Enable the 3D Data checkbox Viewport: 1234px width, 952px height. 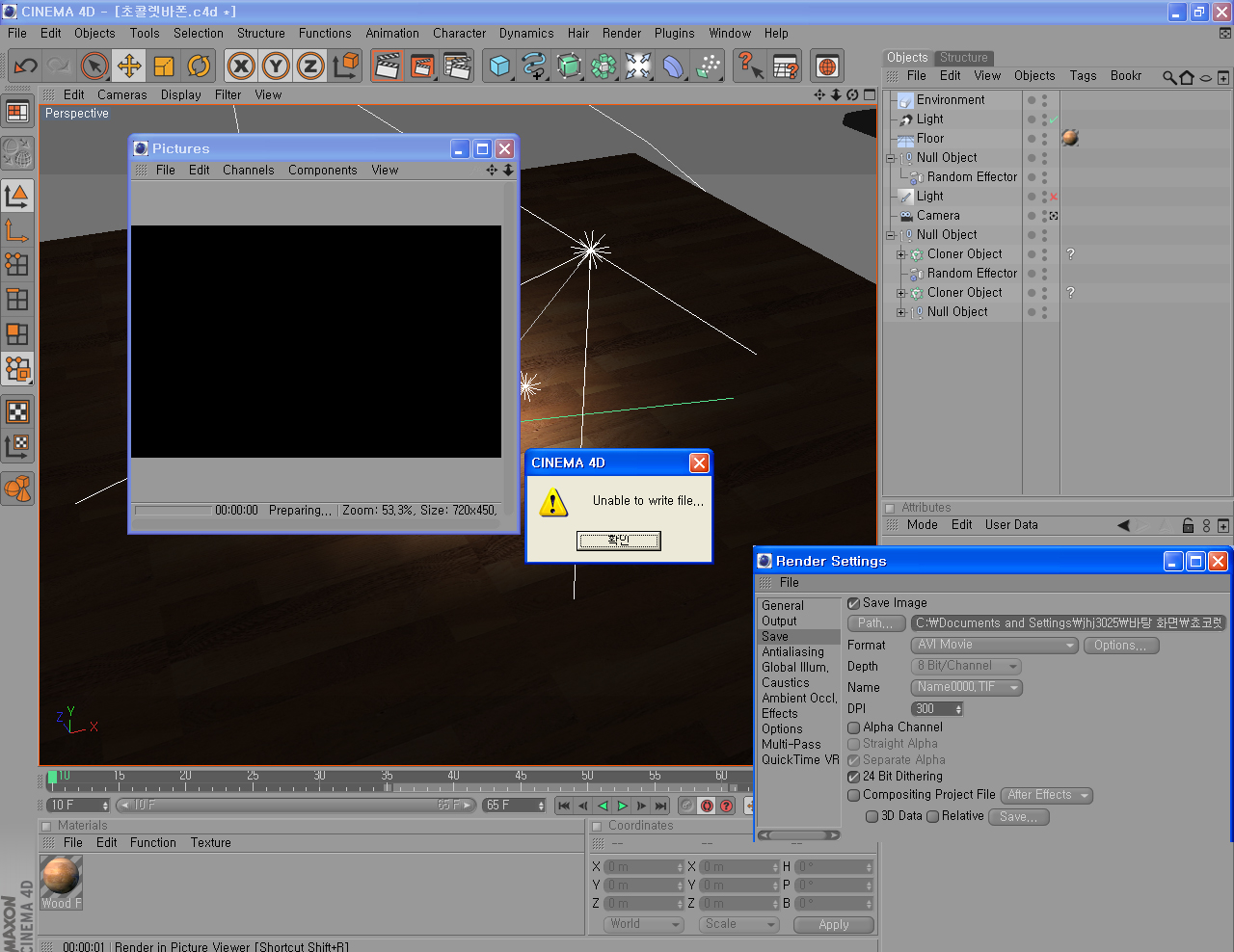[872, 816]
